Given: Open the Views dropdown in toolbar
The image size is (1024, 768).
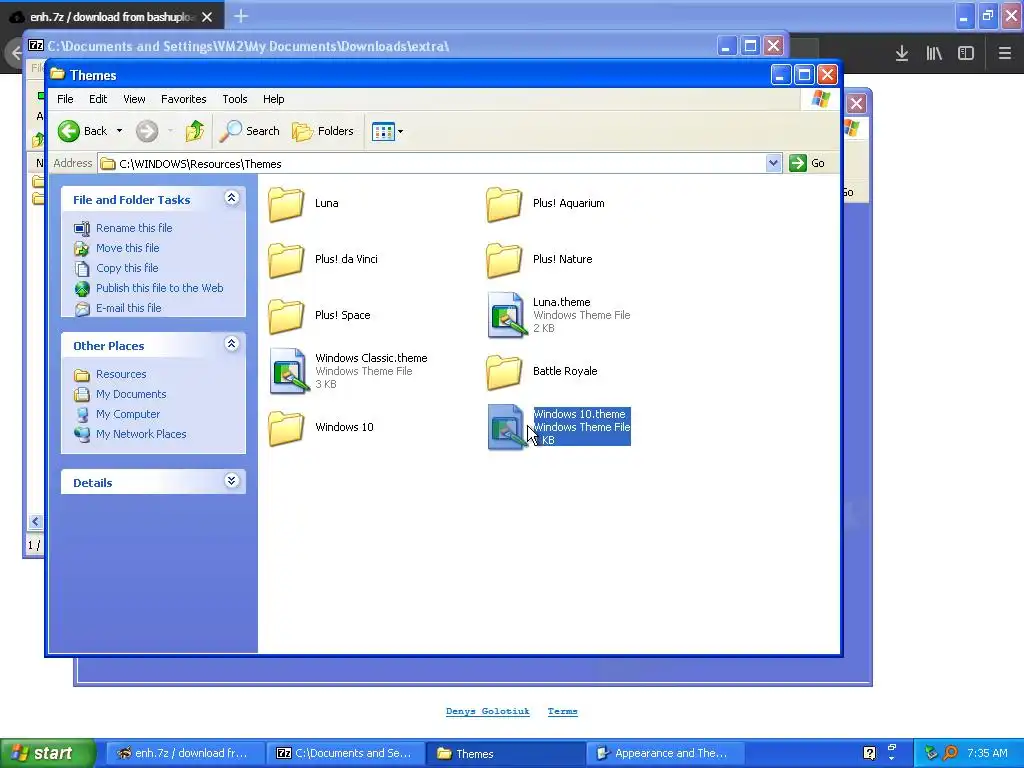Looking at the screenshot, I should pos(387,131).
